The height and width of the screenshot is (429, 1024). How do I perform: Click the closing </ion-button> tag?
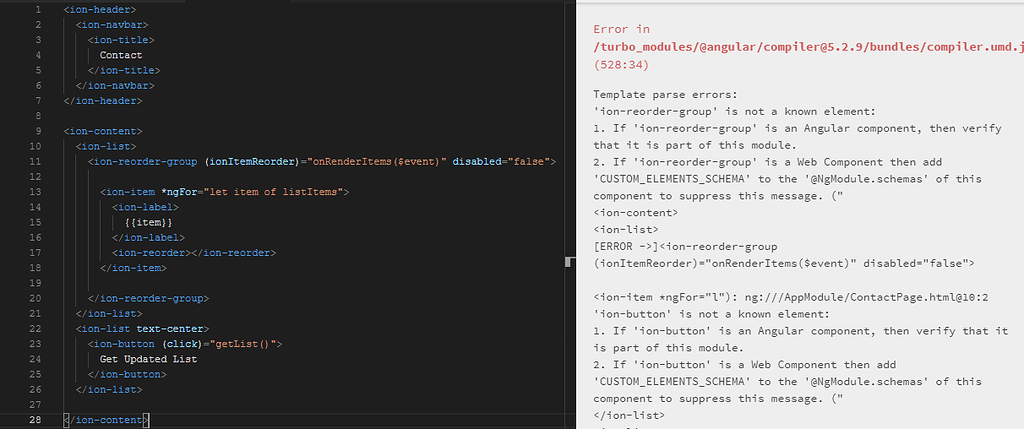click(x=127, y=374)
